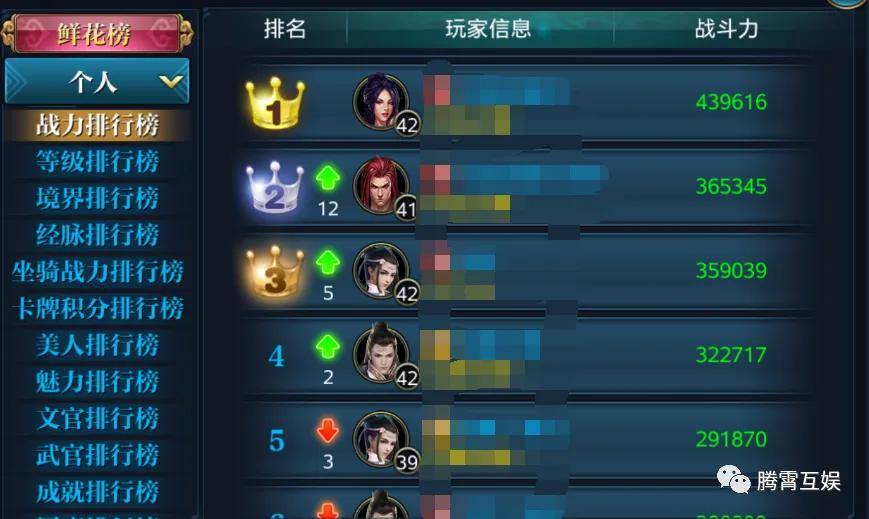Click the silver crown rank 2 icon

click(275, 187)
